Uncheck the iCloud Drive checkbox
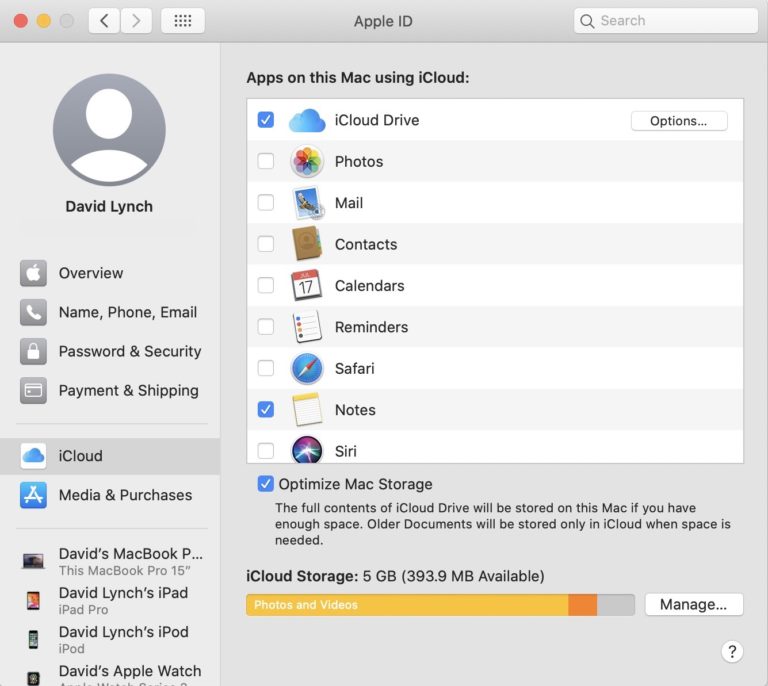The height and width of the screenshot is (686, 768). pyautogui.click(x=265, y=119)
